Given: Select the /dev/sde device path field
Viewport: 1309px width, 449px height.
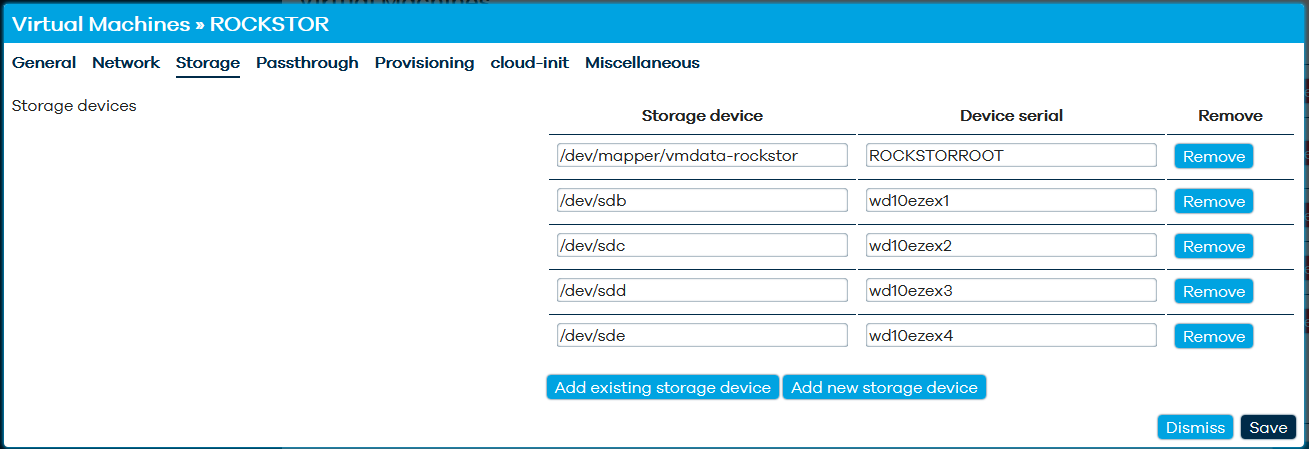Looking at the screenshot, I should click(702, 335).
